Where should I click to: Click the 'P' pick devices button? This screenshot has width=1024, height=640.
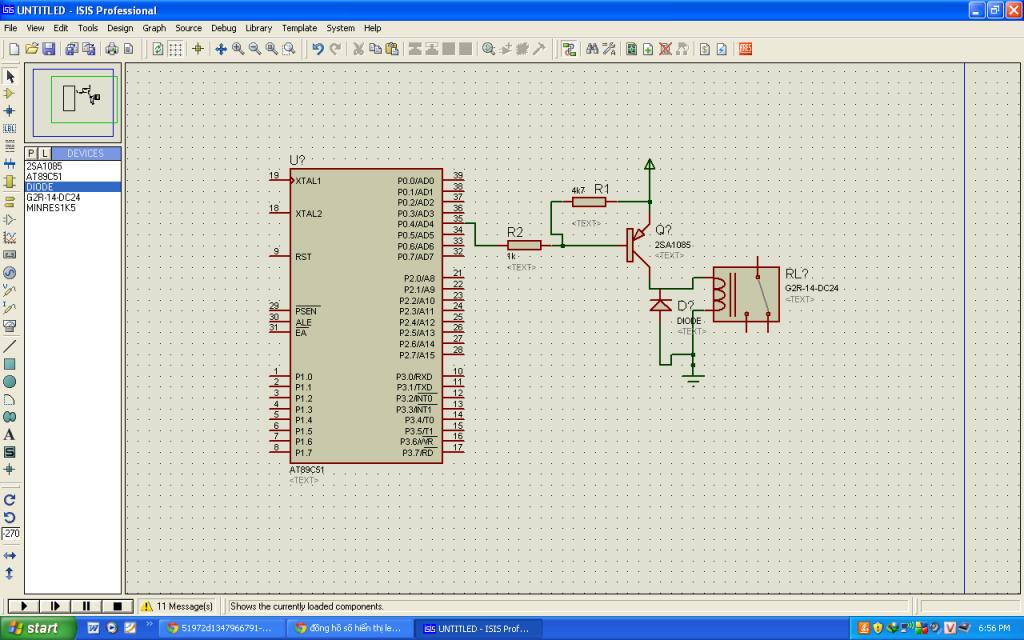[x=31, y=153]
